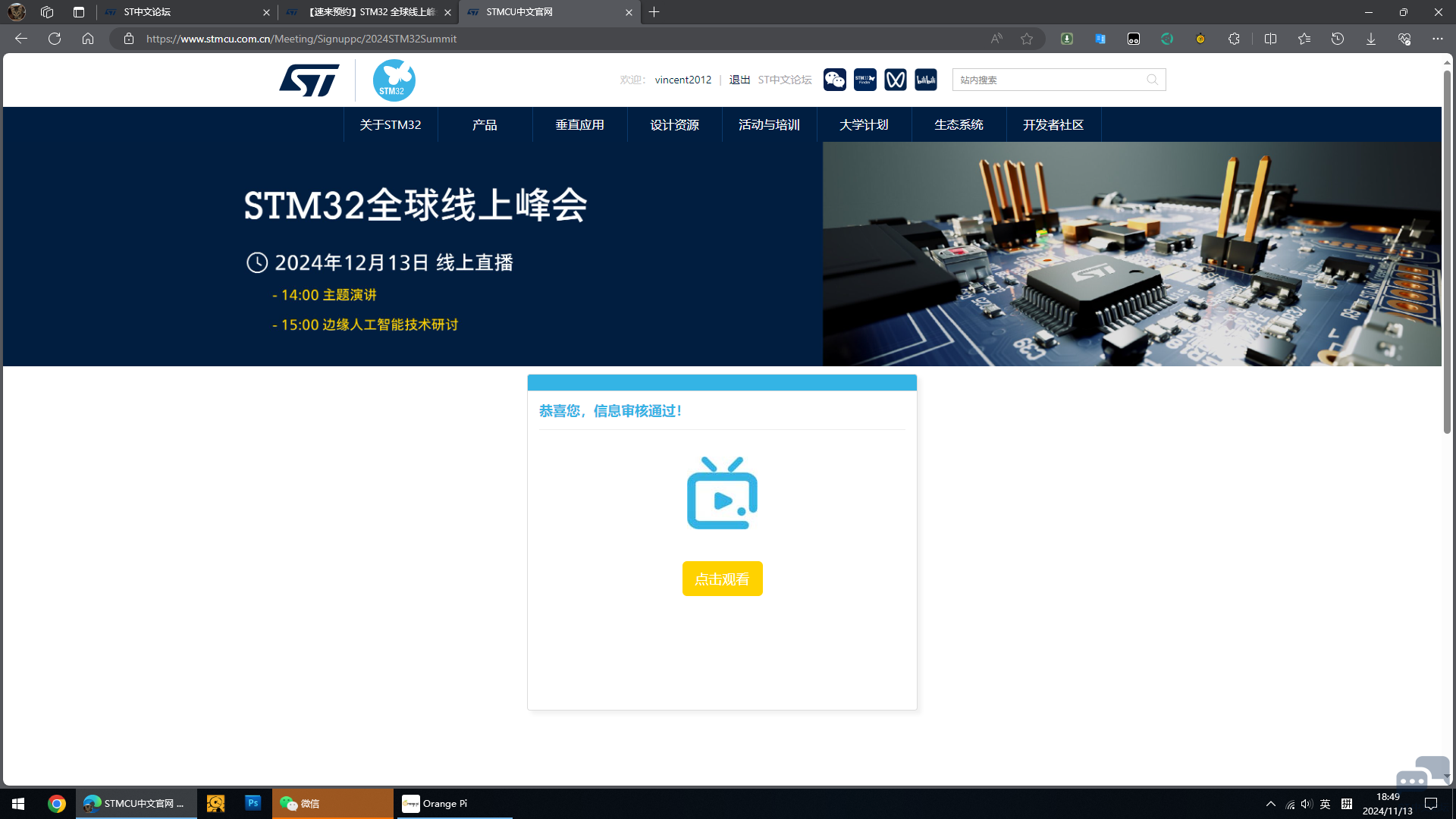
Task: Open the taskbar clock and date
Action: click(x=1388, y=804)
